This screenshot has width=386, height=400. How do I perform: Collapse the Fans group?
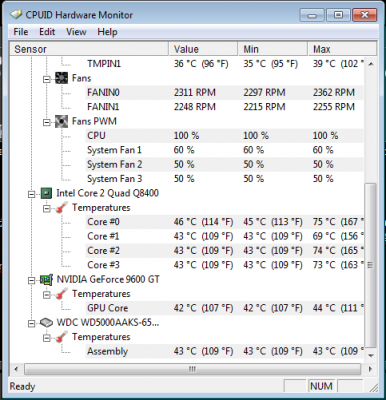point(47,79)
